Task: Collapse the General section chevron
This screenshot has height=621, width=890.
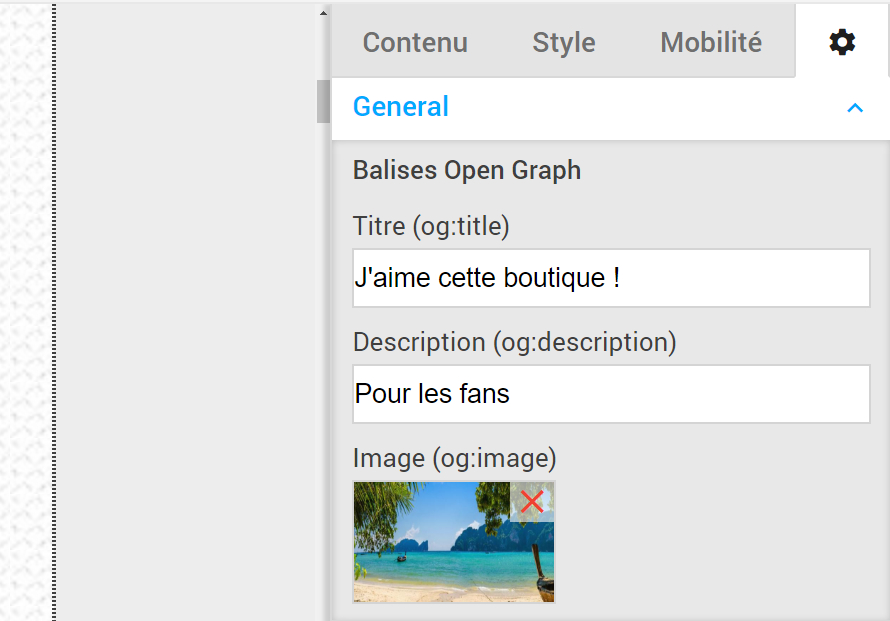Action: [x=855, y=107]
